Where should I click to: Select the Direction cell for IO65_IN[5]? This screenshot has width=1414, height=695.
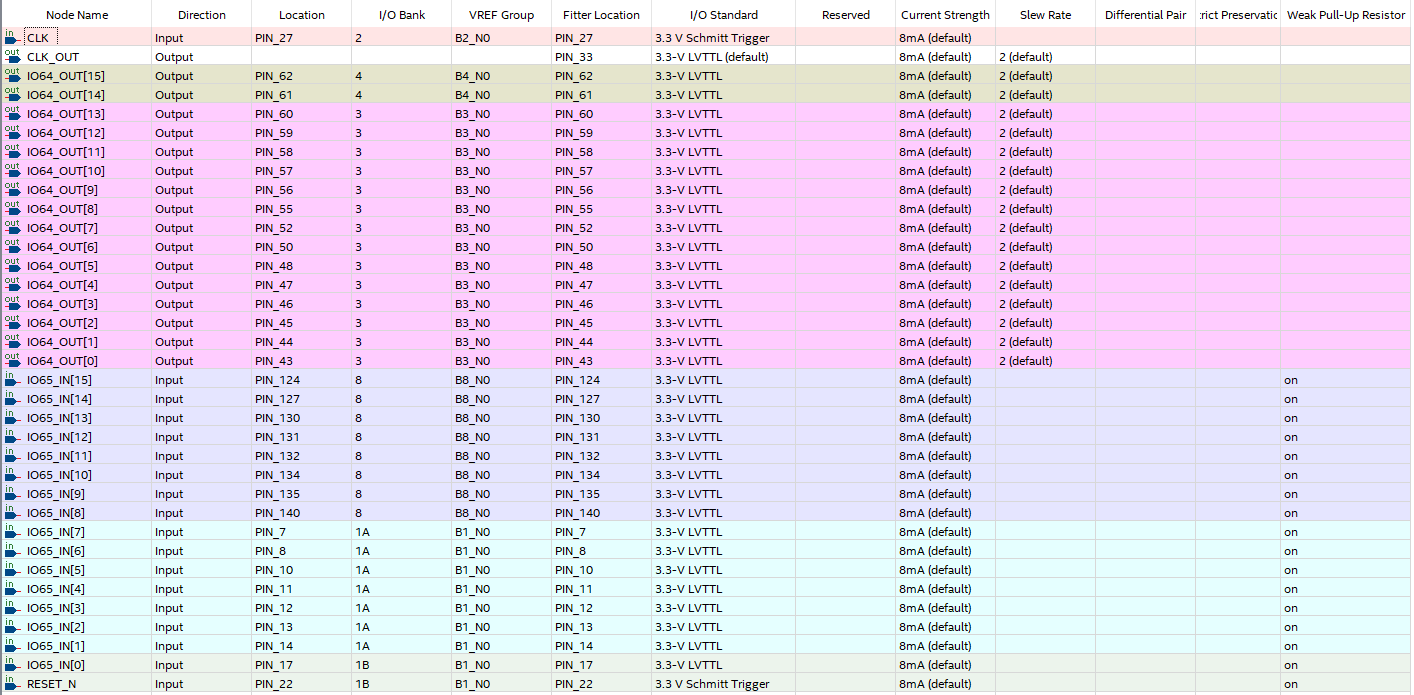(x=202, y=569)
